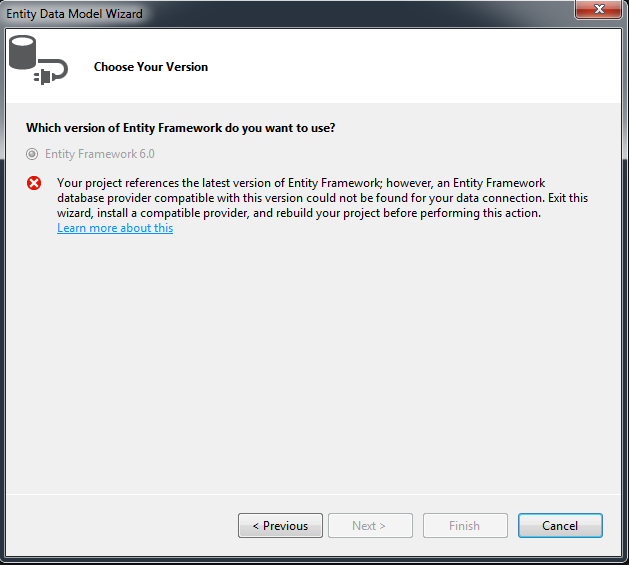Select the Entity Framework 6.0 radio button
The image size is (629, 565).
tap(32, 154)
